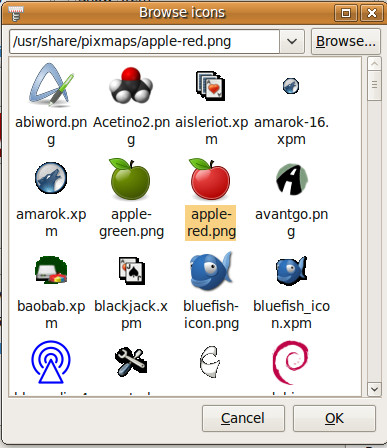Screen dimensions: 387x448
Task: Click the "aisleriot.xpm" file name label
Action: (x=212, y=131)
